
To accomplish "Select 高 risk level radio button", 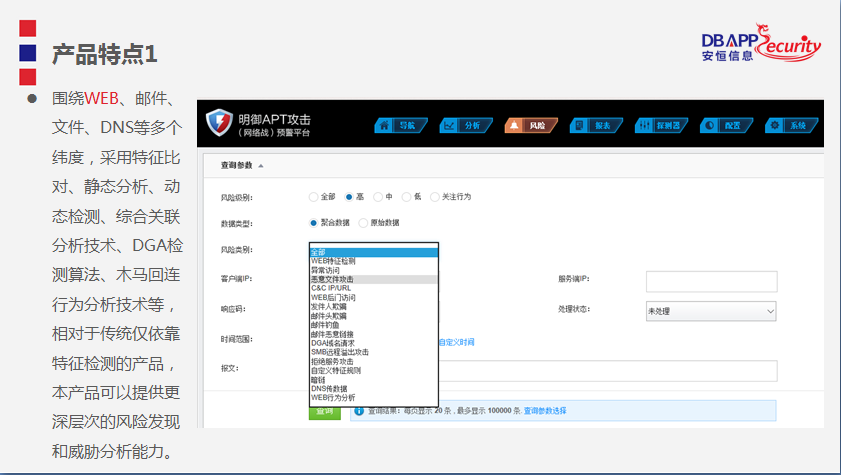I will 349,197.
